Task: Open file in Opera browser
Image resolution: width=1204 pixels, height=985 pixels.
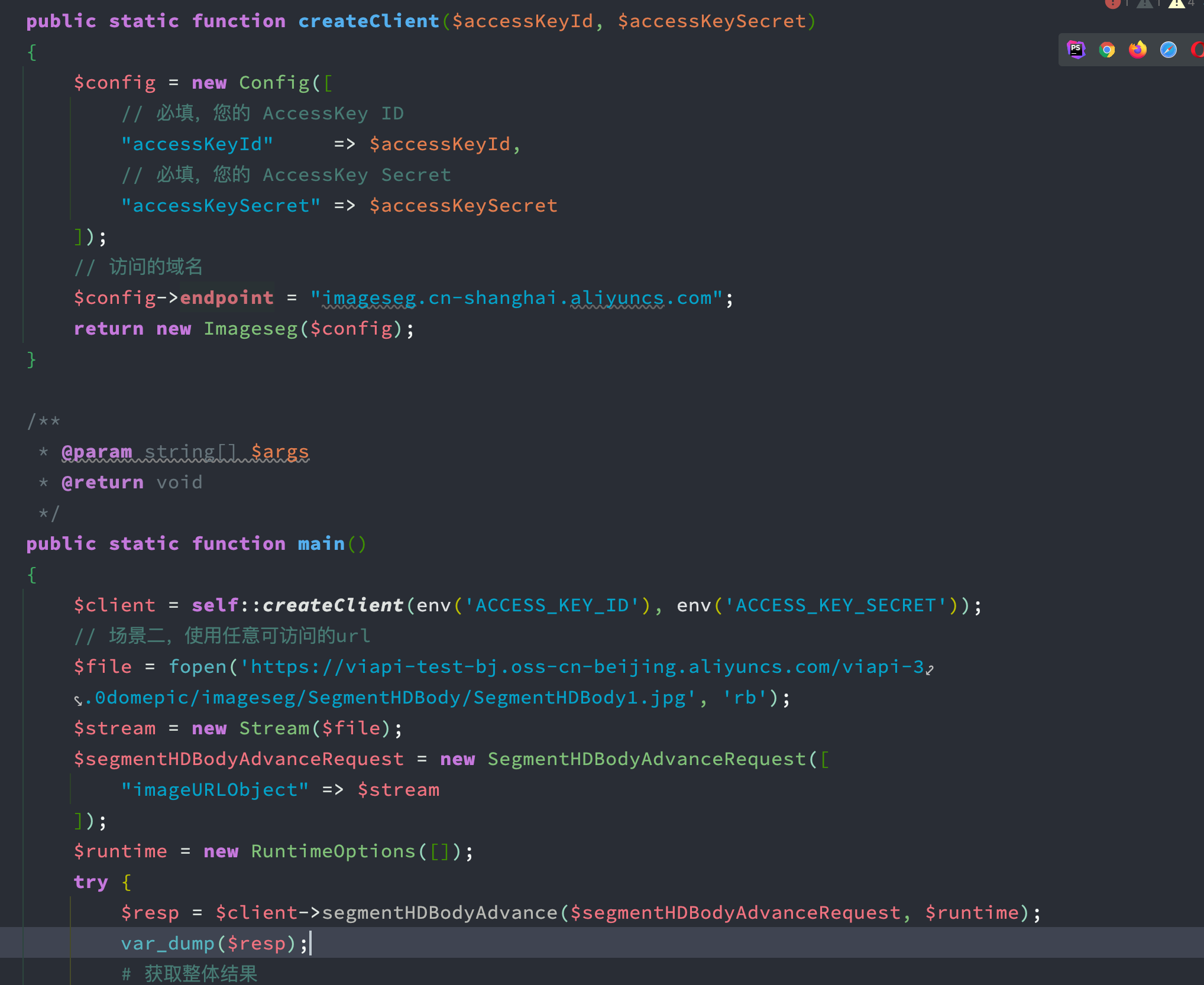Action: 1197,50
